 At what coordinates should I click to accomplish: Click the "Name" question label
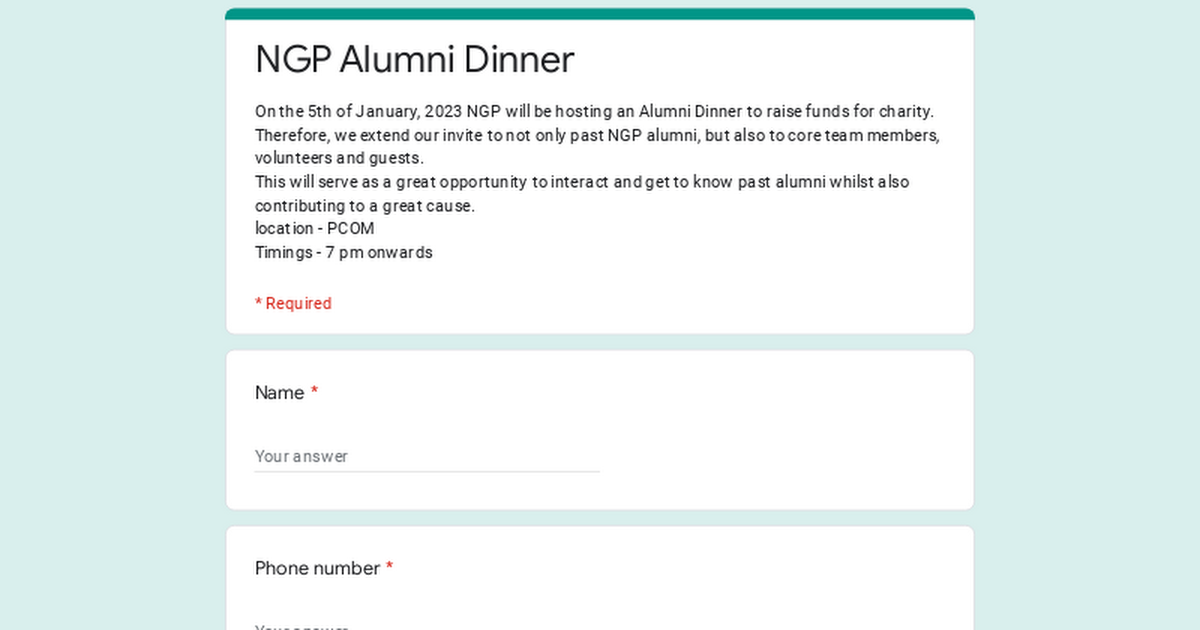[x=279, y=393]
